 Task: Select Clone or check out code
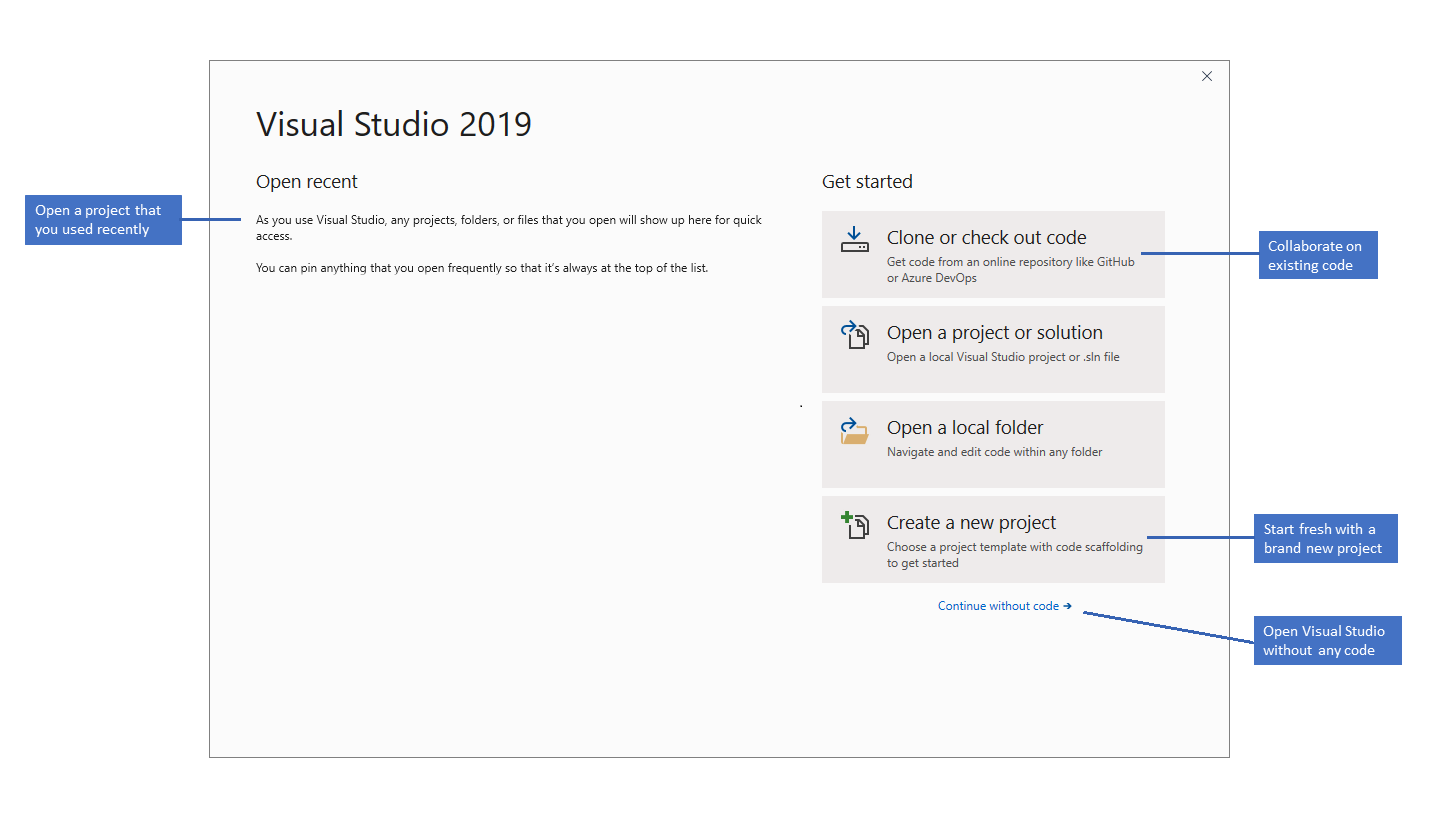tap(986, 238)
